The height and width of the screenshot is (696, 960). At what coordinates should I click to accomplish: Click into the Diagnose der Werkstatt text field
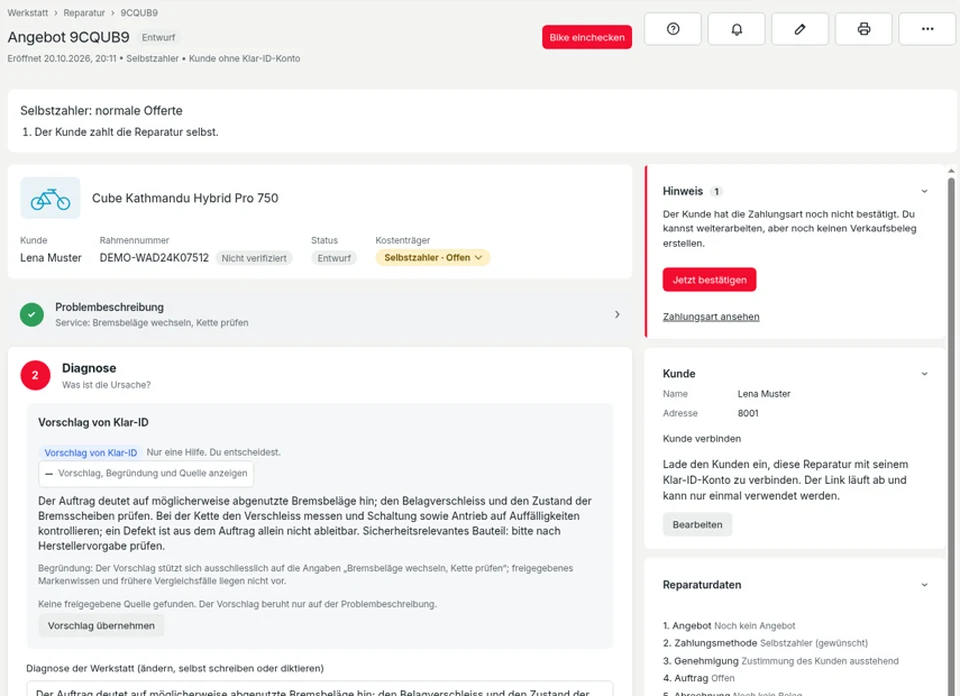coord(320,689)
